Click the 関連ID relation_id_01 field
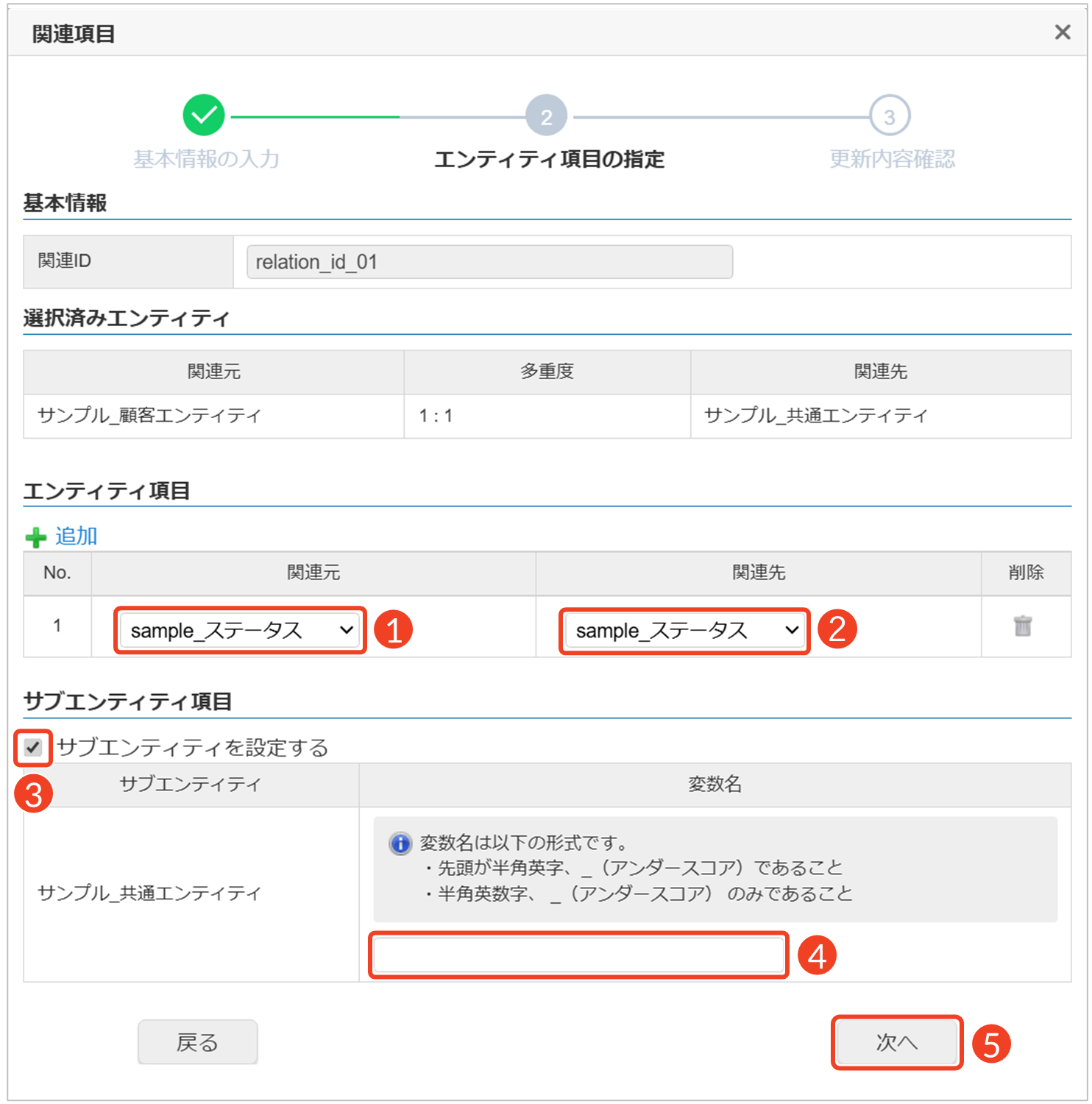1092x1104 pixels. pyautogui.click(x=489, y=262)
